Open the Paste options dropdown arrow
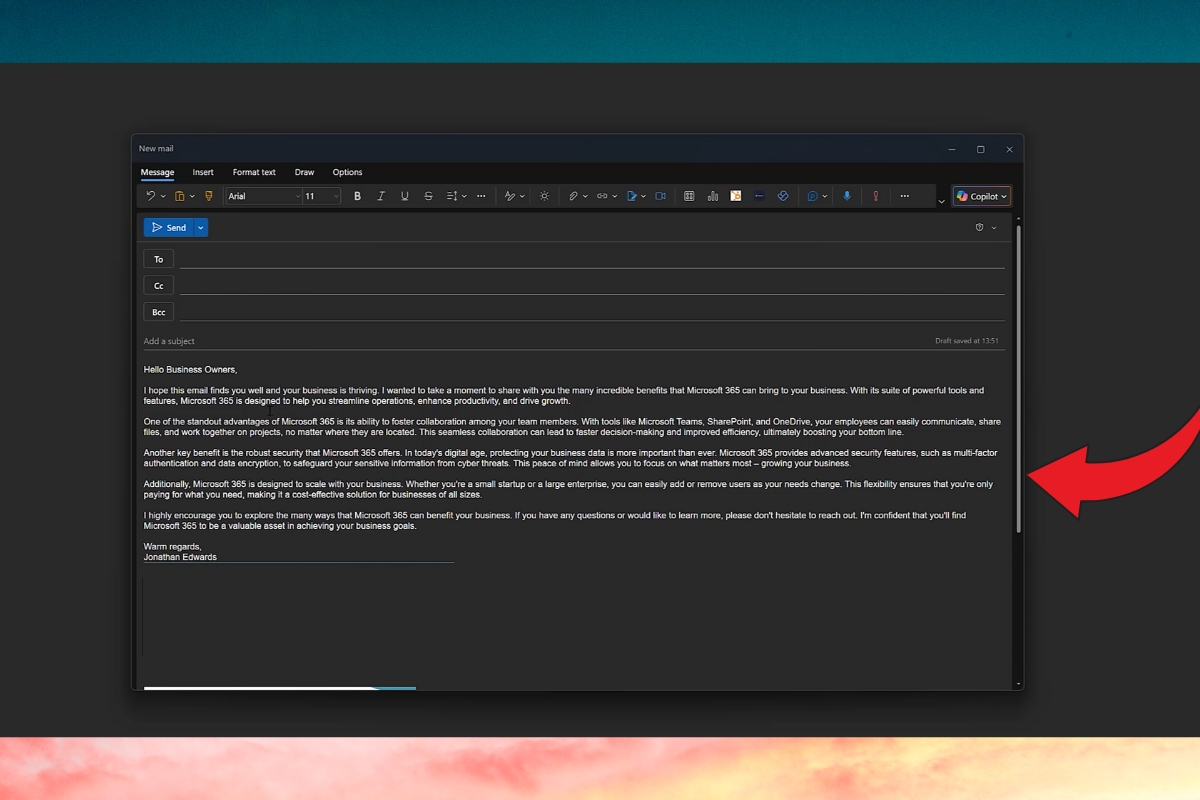The width and height of the screenshot is (1200, 800). (192, 196)
